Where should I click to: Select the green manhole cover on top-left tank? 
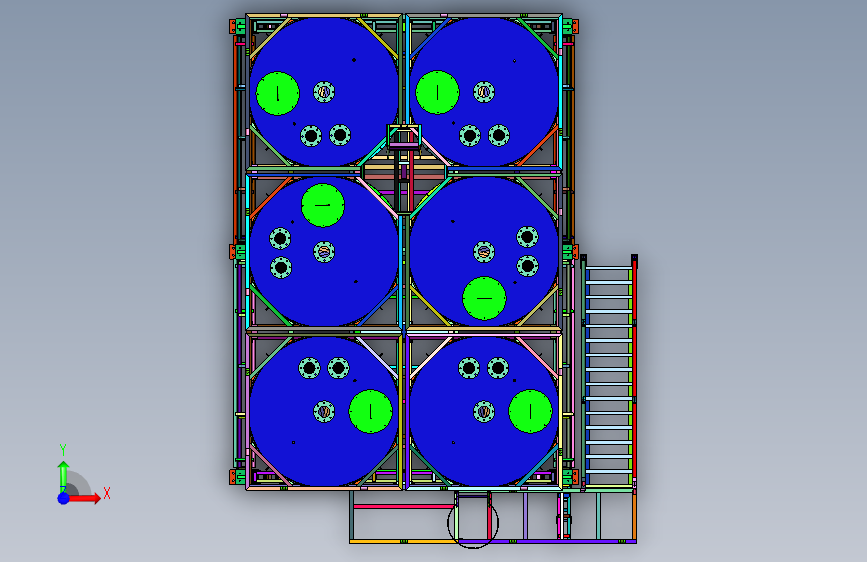coord(278,93)
